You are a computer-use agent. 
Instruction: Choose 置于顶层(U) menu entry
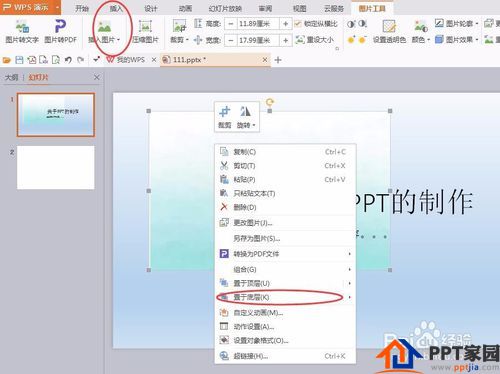285,283
